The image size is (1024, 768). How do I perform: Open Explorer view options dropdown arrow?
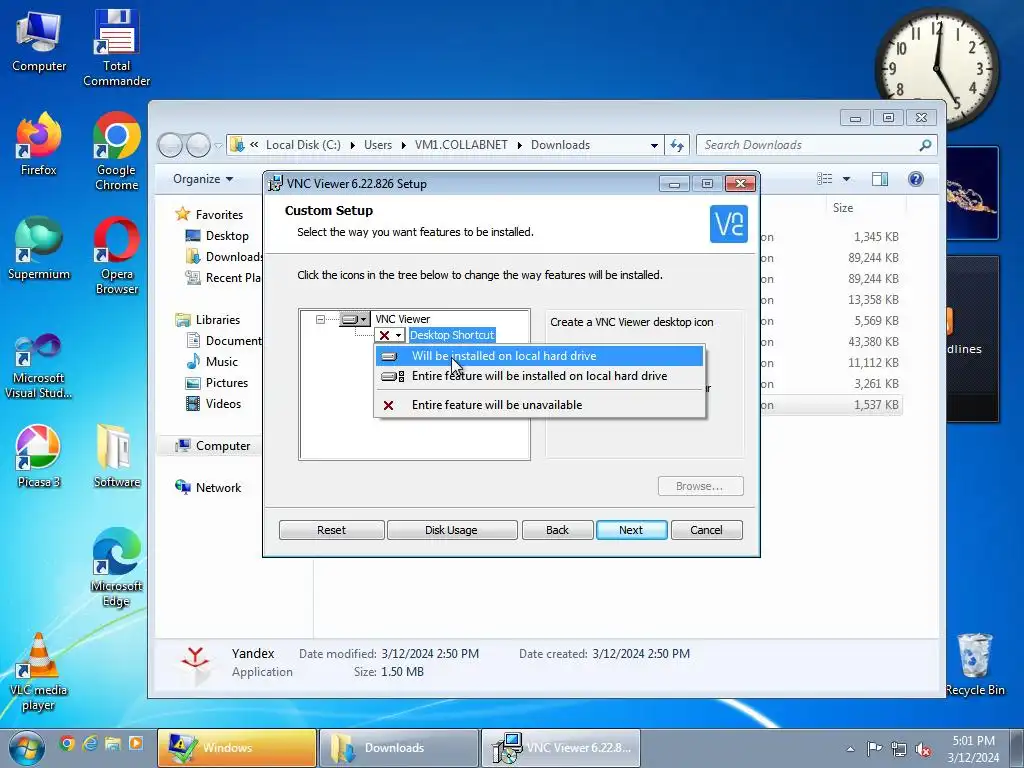846,179
